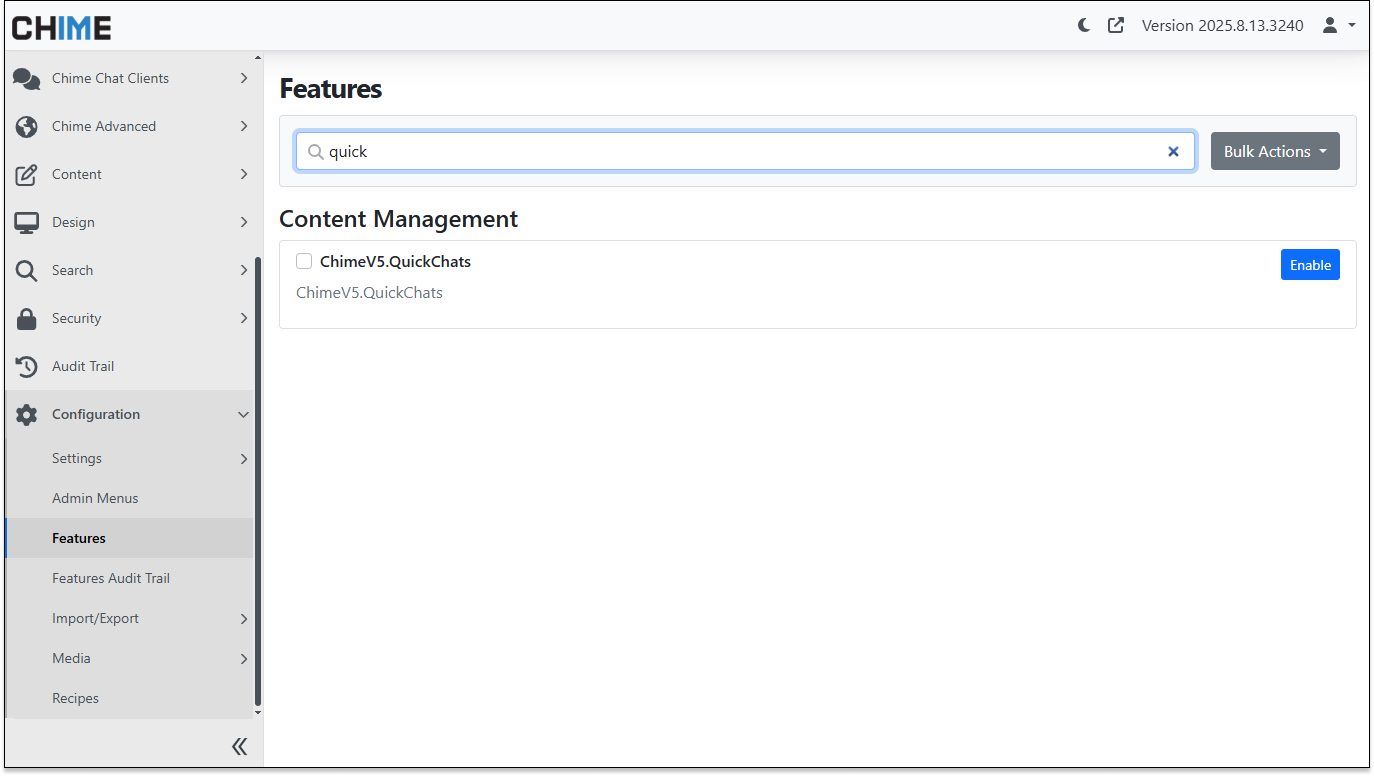Expand the Content chevron
1374x776 pixels.
[x=243, y=174]
